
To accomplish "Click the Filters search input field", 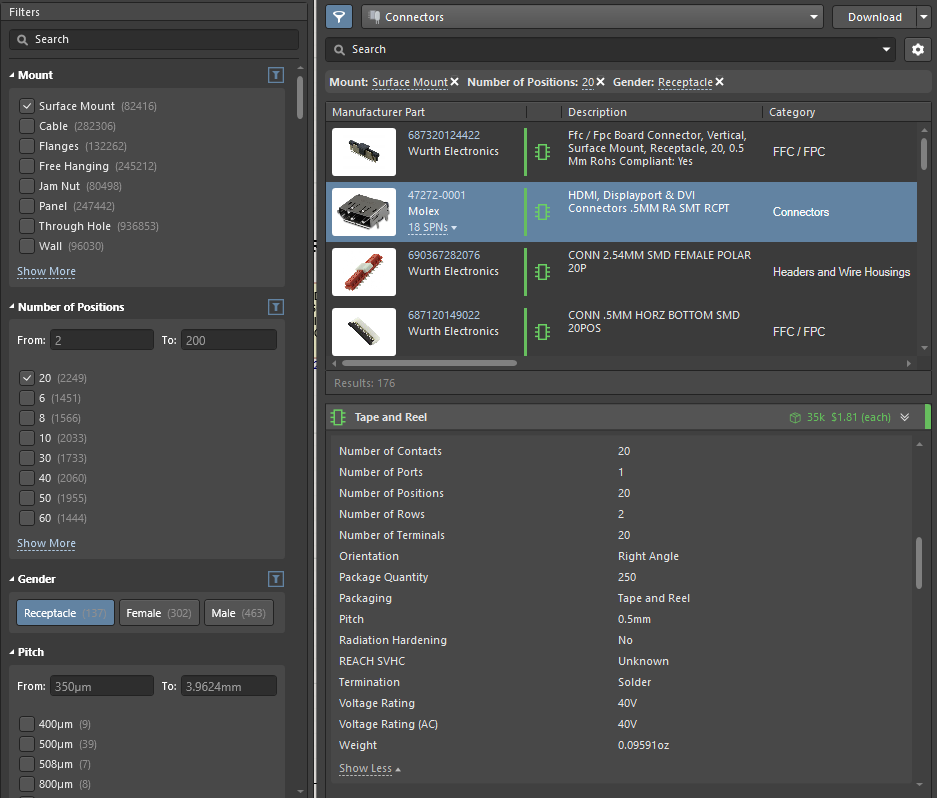I will (x=154, y=39).
